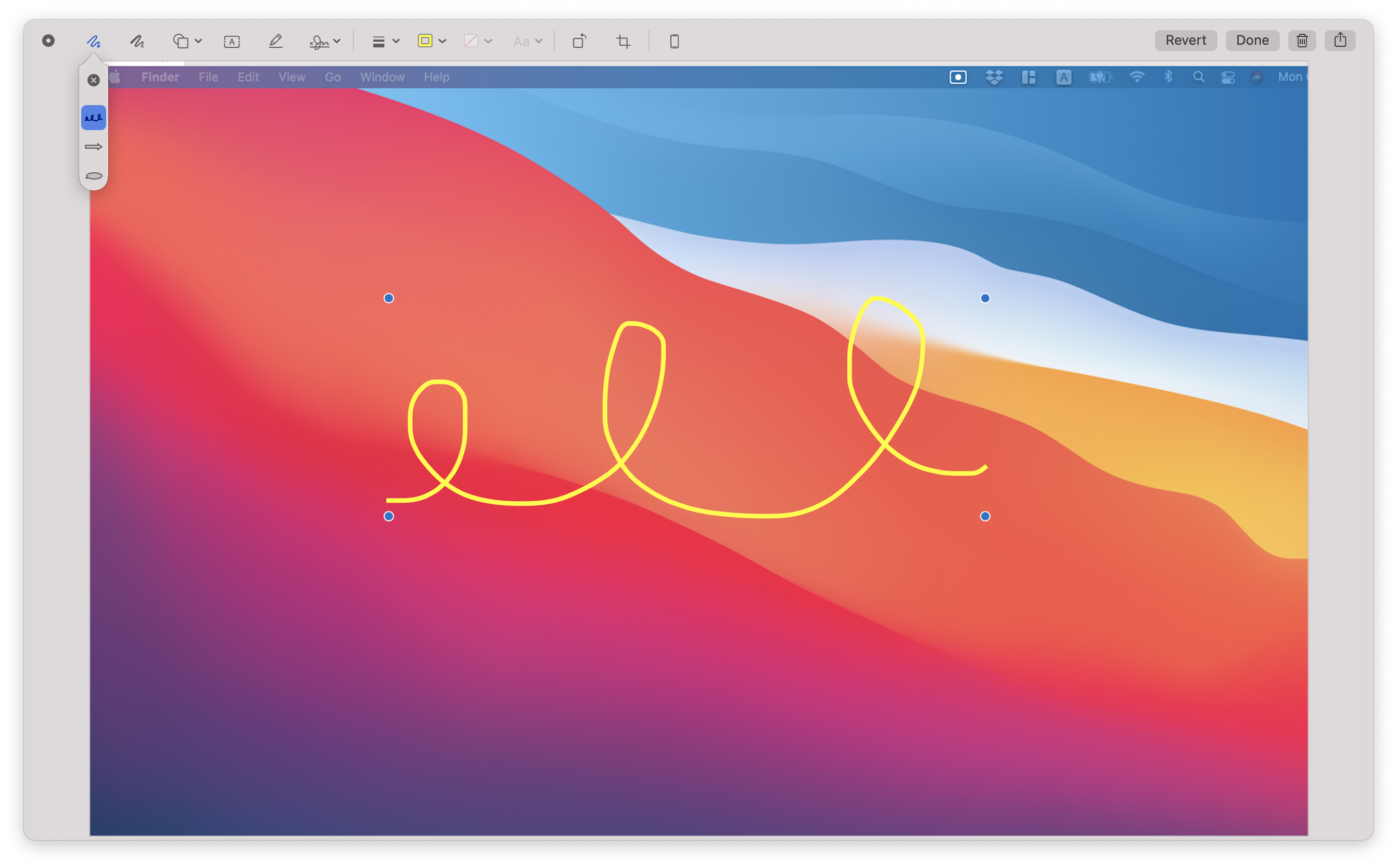The height and width of the screenshot is (868, 1397).
Task: Click the Apple logo in screenshot
Action: [115, 77]
